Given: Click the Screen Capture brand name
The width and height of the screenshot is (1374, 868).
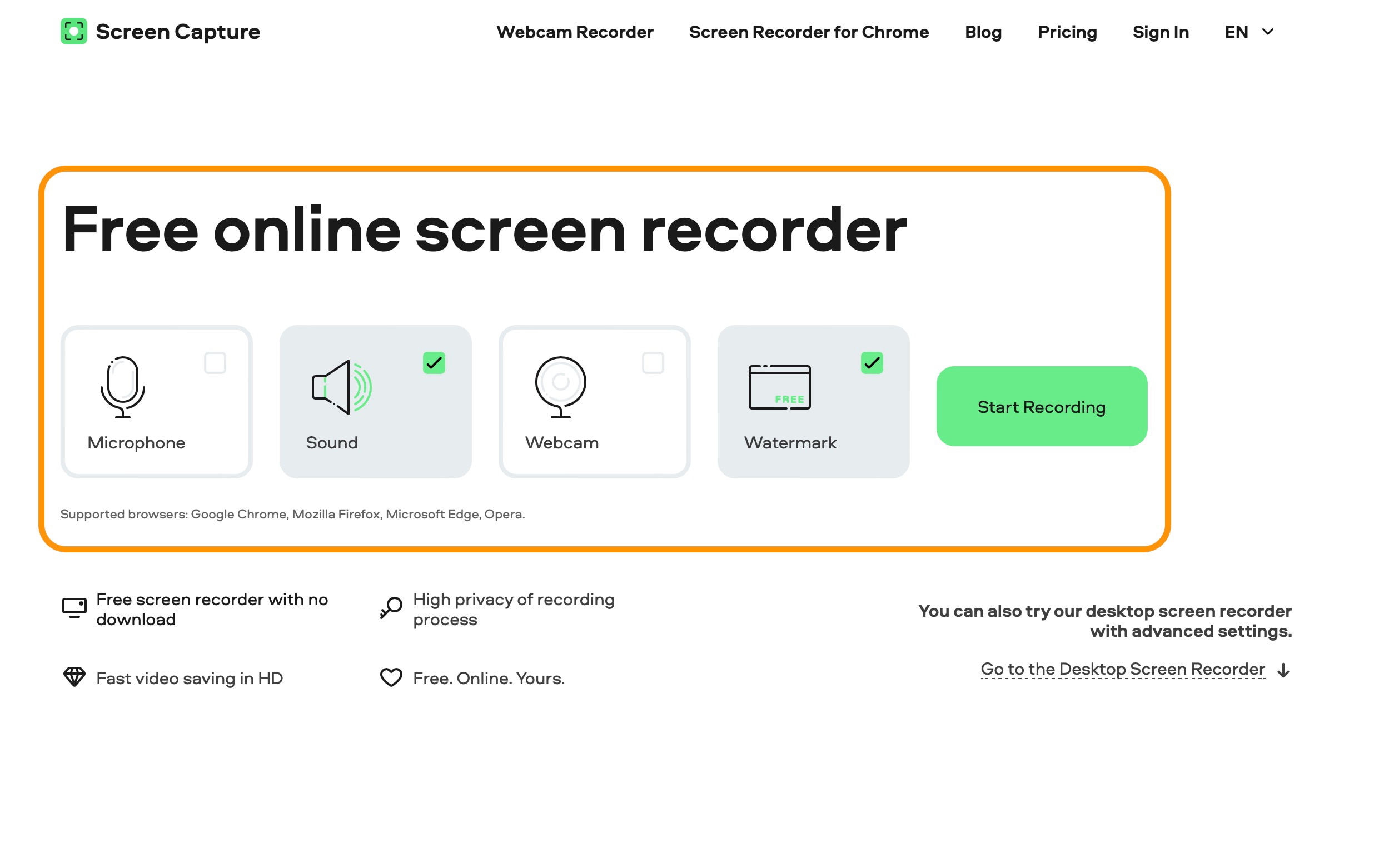Looking at the screenshot, I should [178, 32].
